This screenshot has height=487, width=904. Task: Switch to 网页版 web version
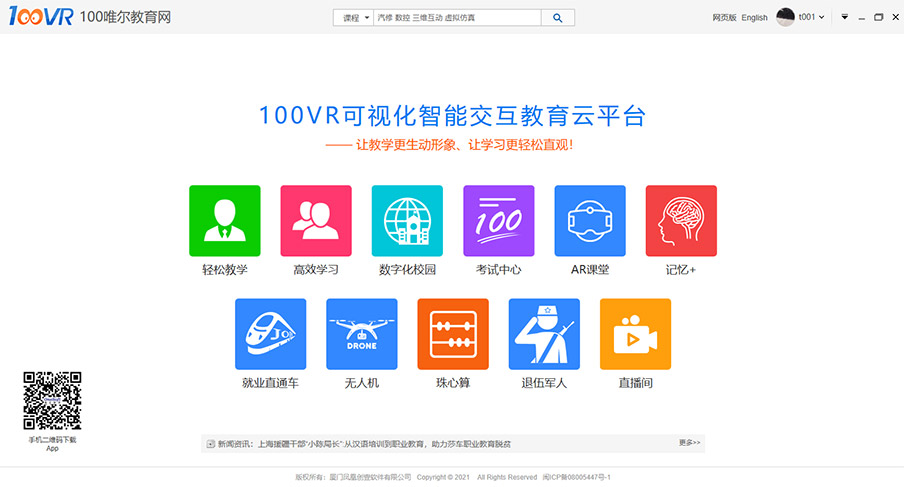[x=724, y=18]
